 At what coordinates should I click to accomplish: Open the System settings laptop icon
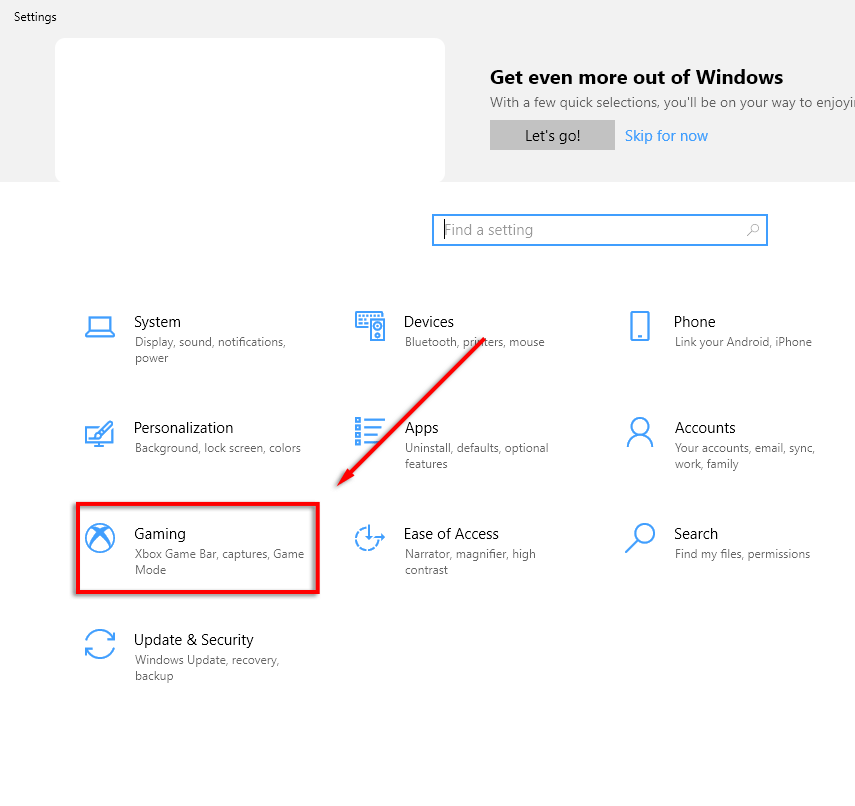pyautogui.click(x=100, y=327)
